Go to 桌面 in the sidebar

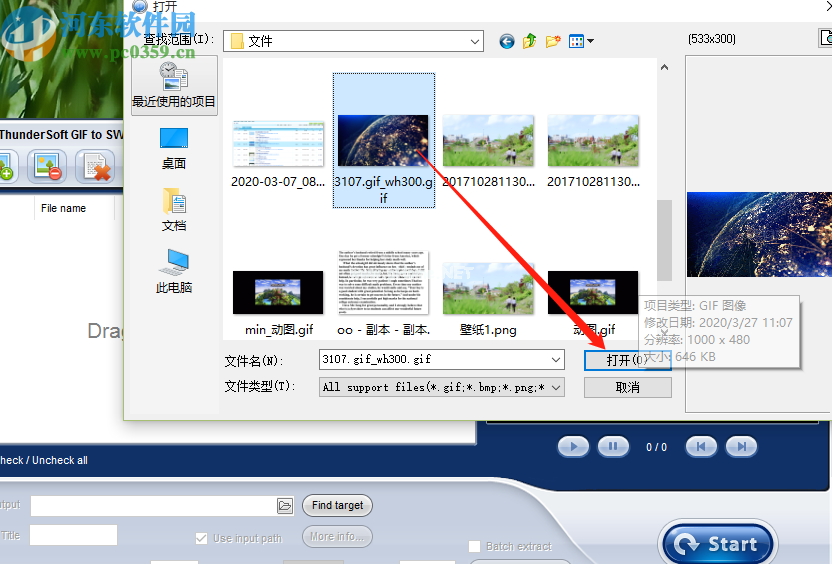pos(174,147)
